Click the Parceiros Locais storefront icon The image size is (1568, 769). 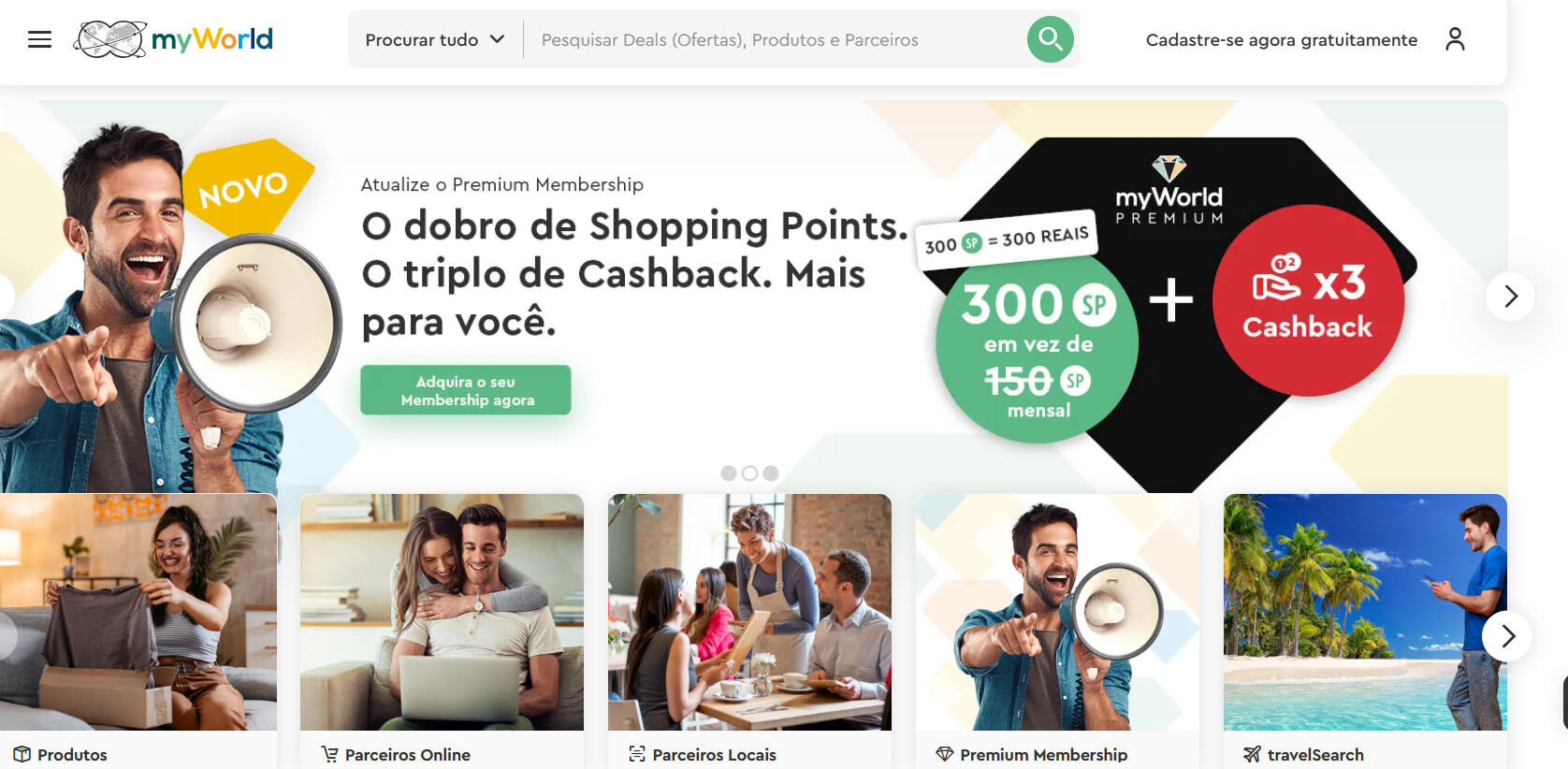click(637, 754)
